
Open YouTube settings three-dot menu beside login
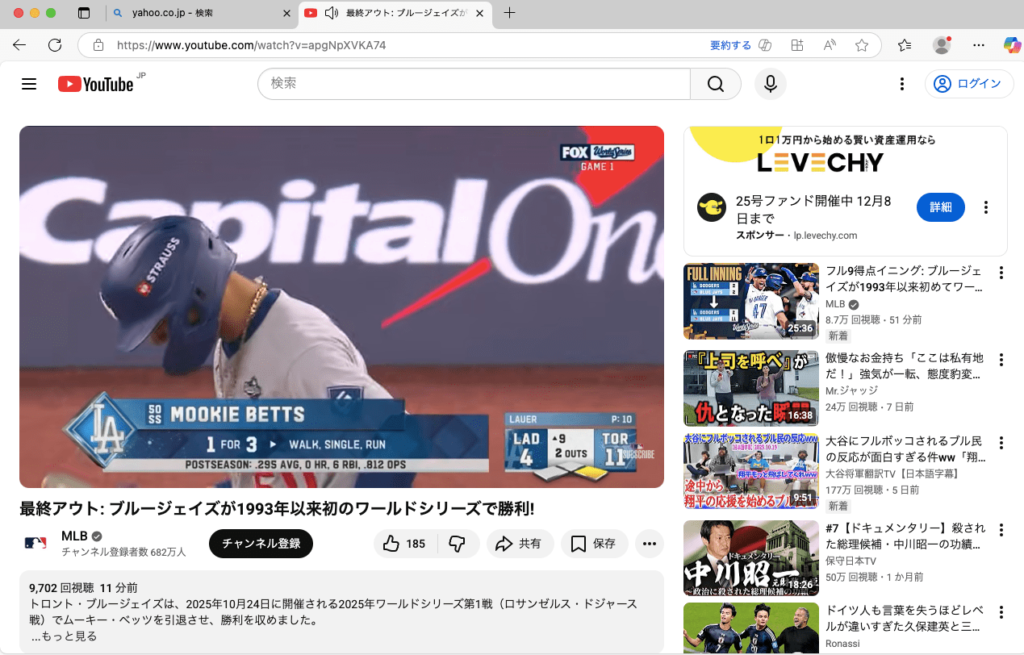click(x=902, y=84)
